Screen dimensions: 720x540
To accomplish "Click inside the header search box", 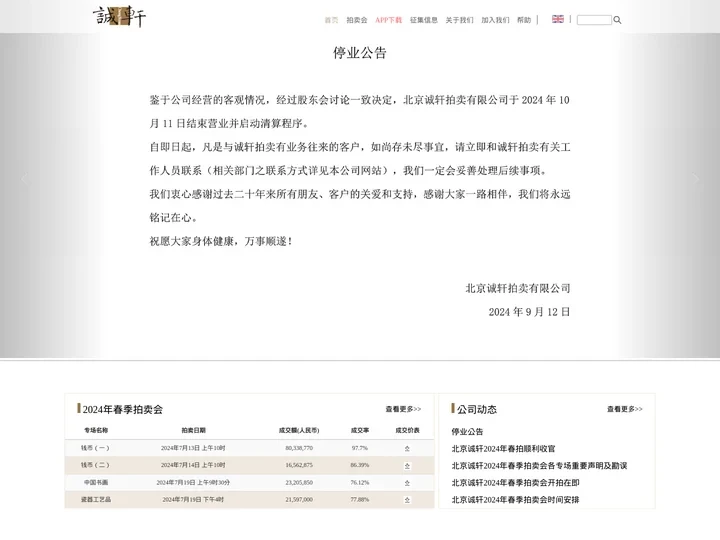I will (594, 20).
